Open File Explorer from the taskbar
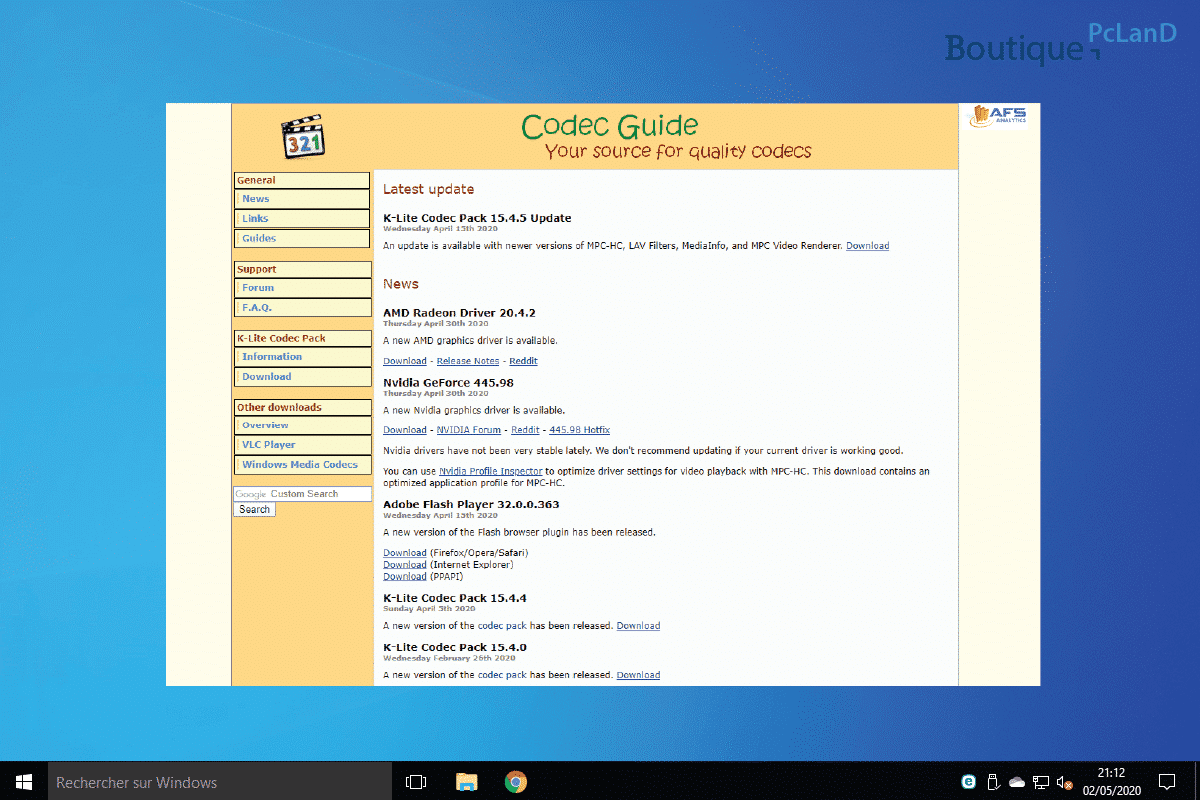This screenshot has height=800, width=1200. tap(466, 782)
